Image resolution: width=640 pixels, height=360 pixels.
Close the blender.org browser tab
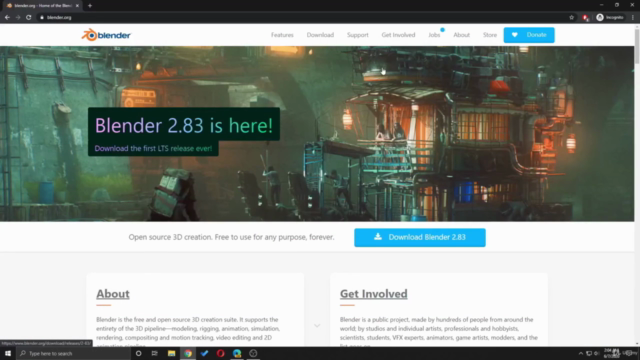pyautogui.click(x=77, y=5)
